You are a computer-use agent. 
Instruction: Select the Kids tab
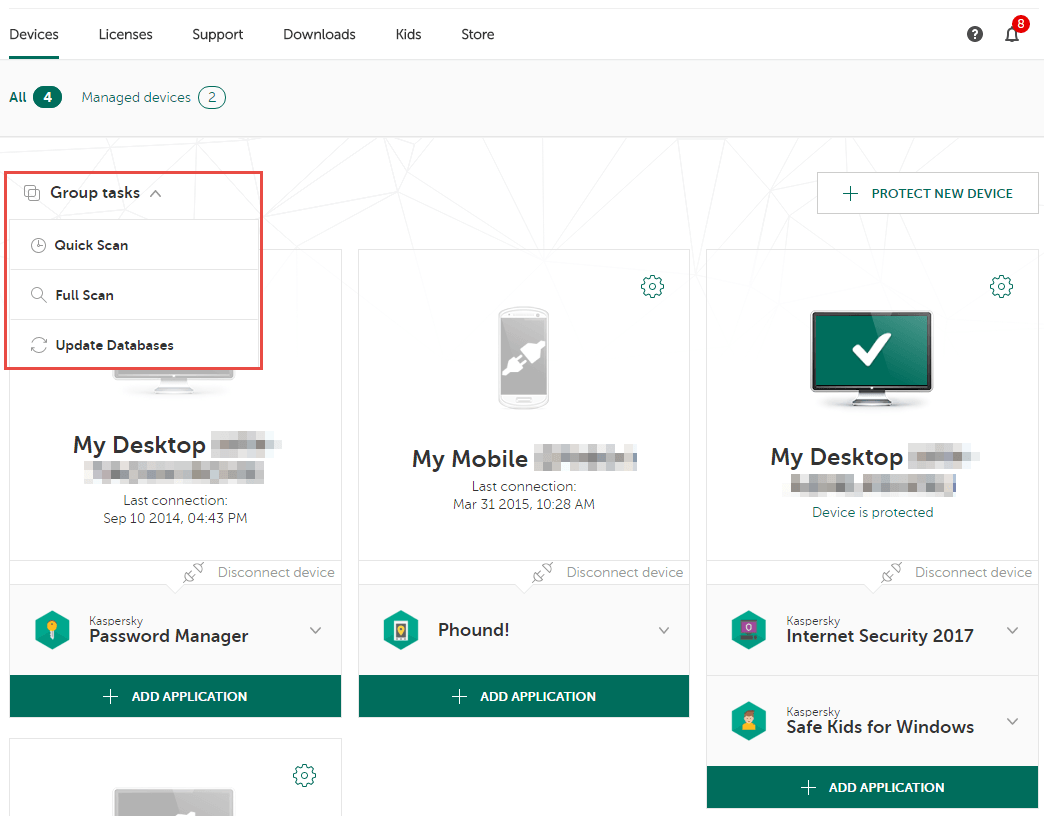pos(408,34)
